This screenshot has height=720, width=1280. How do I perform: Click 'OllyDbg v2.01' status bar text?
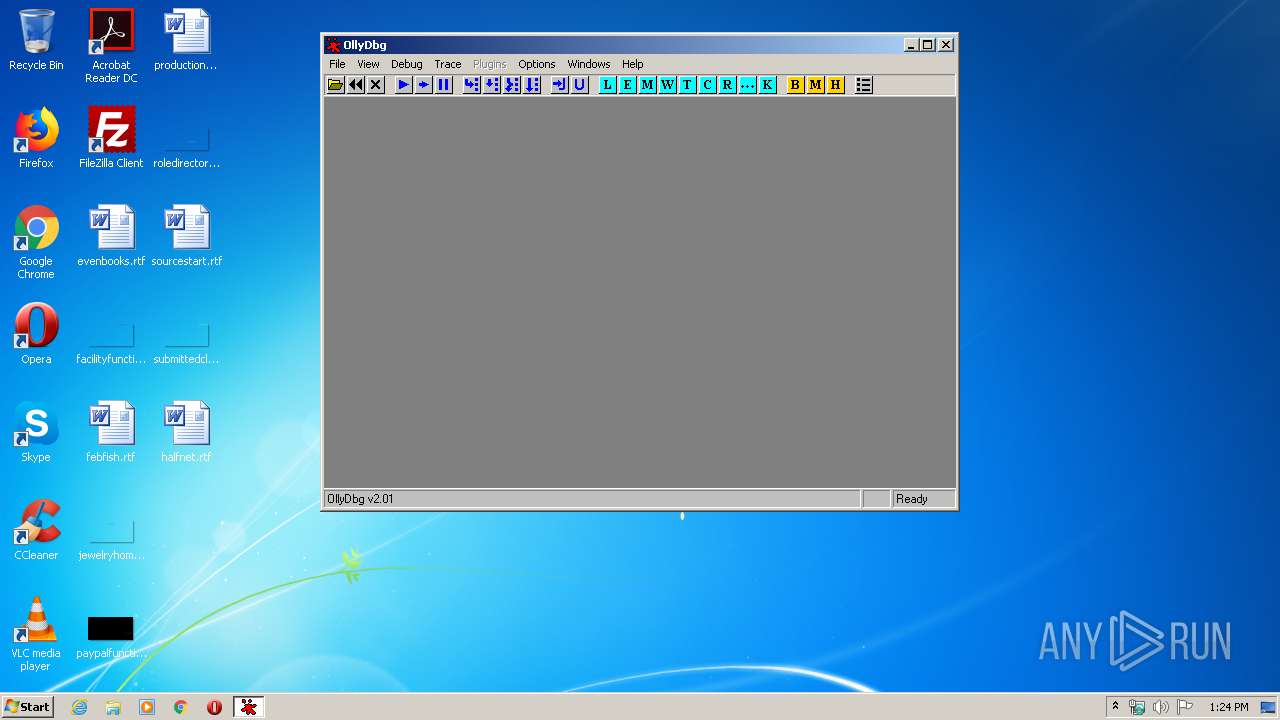360,499
